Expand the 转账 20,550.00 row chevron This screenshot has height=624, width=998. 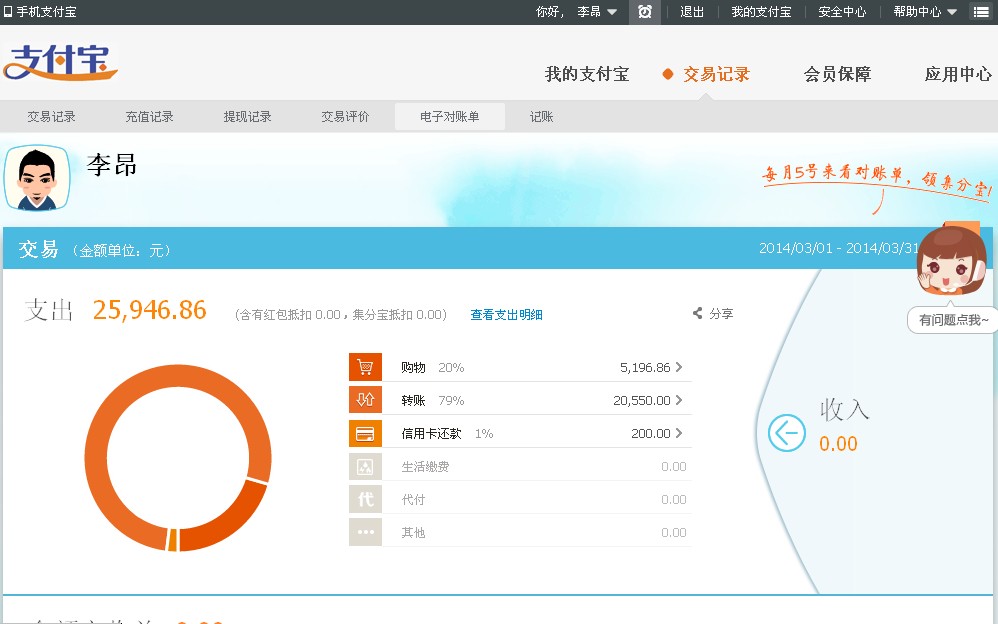click(x=679, y=400)
